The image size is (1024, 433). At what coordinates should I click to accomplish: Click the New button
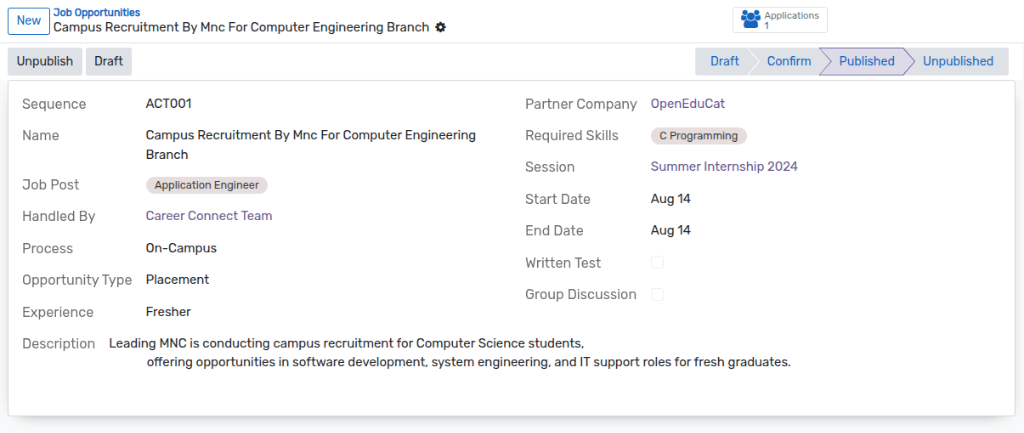coord(29,20)
